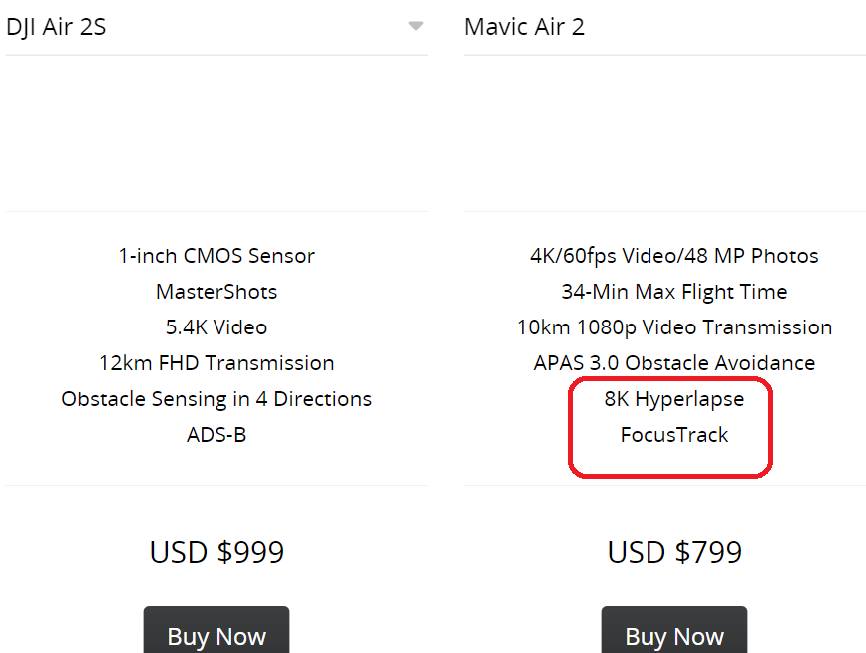This screenshot has height=653, width=866.
Task: Click the 10km 1080p Video Transmission text
Action: point(674,327)
